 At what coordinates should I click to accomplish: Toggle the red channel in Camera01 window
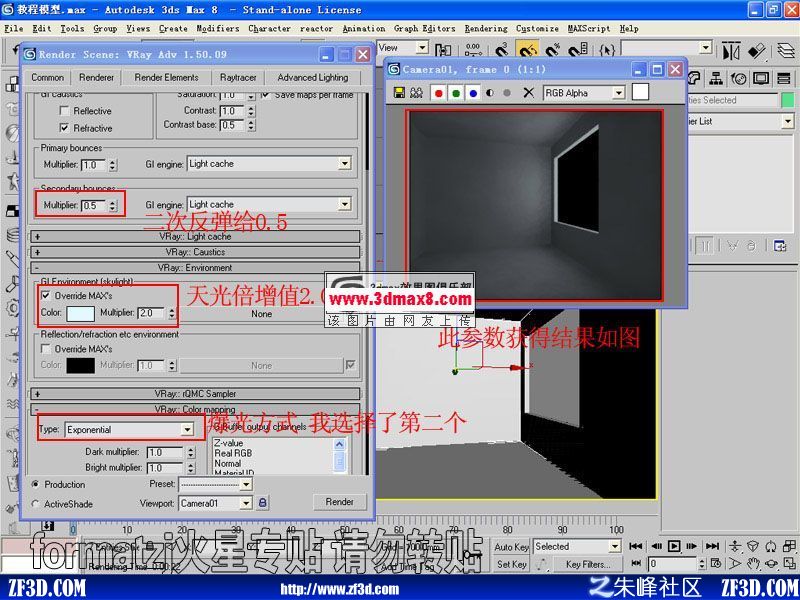439,93
